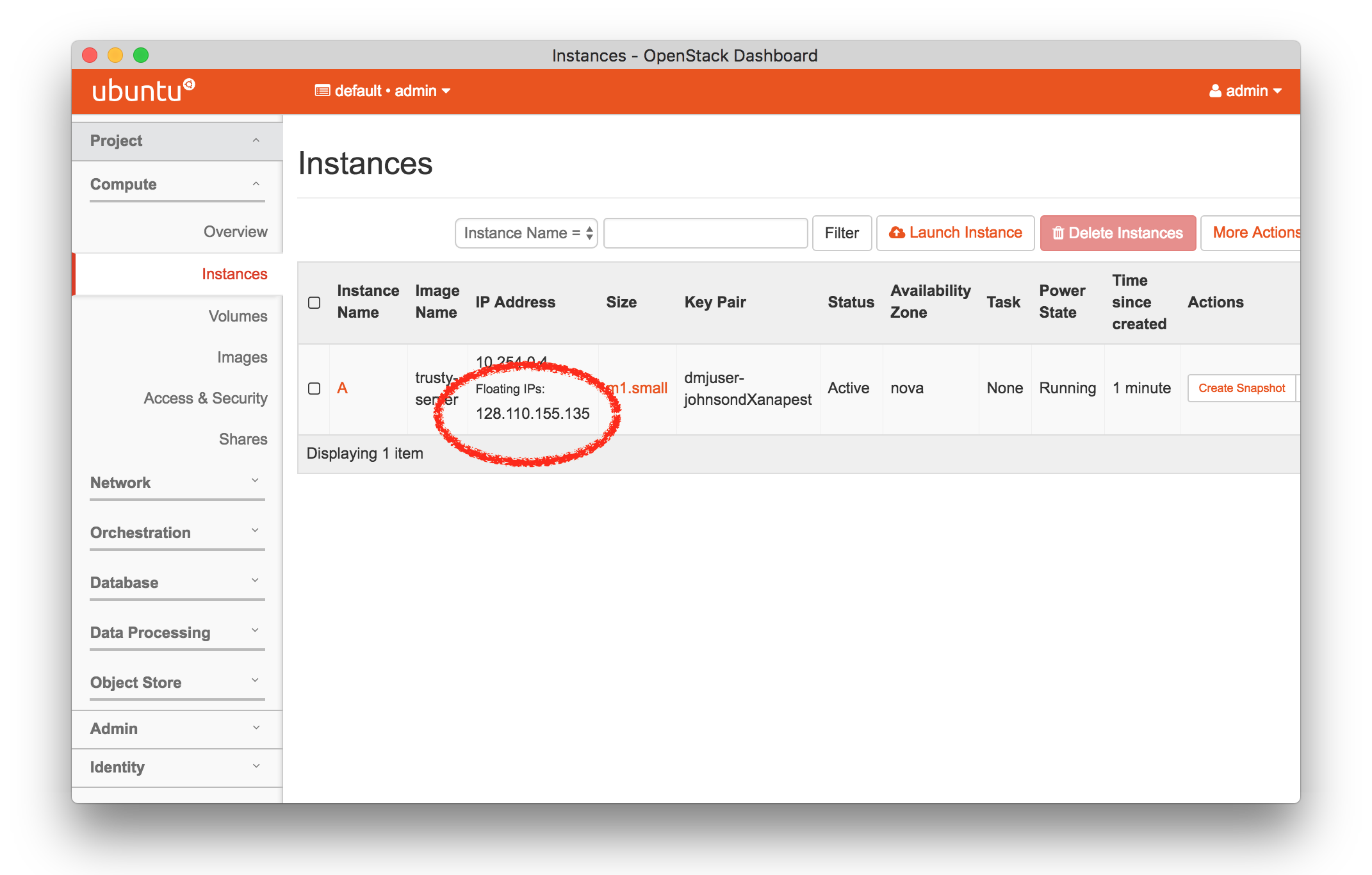The height and width of the screenshot is (875, 1372).
Task: Open the More Actions menu
Action: coord(1251,233)
